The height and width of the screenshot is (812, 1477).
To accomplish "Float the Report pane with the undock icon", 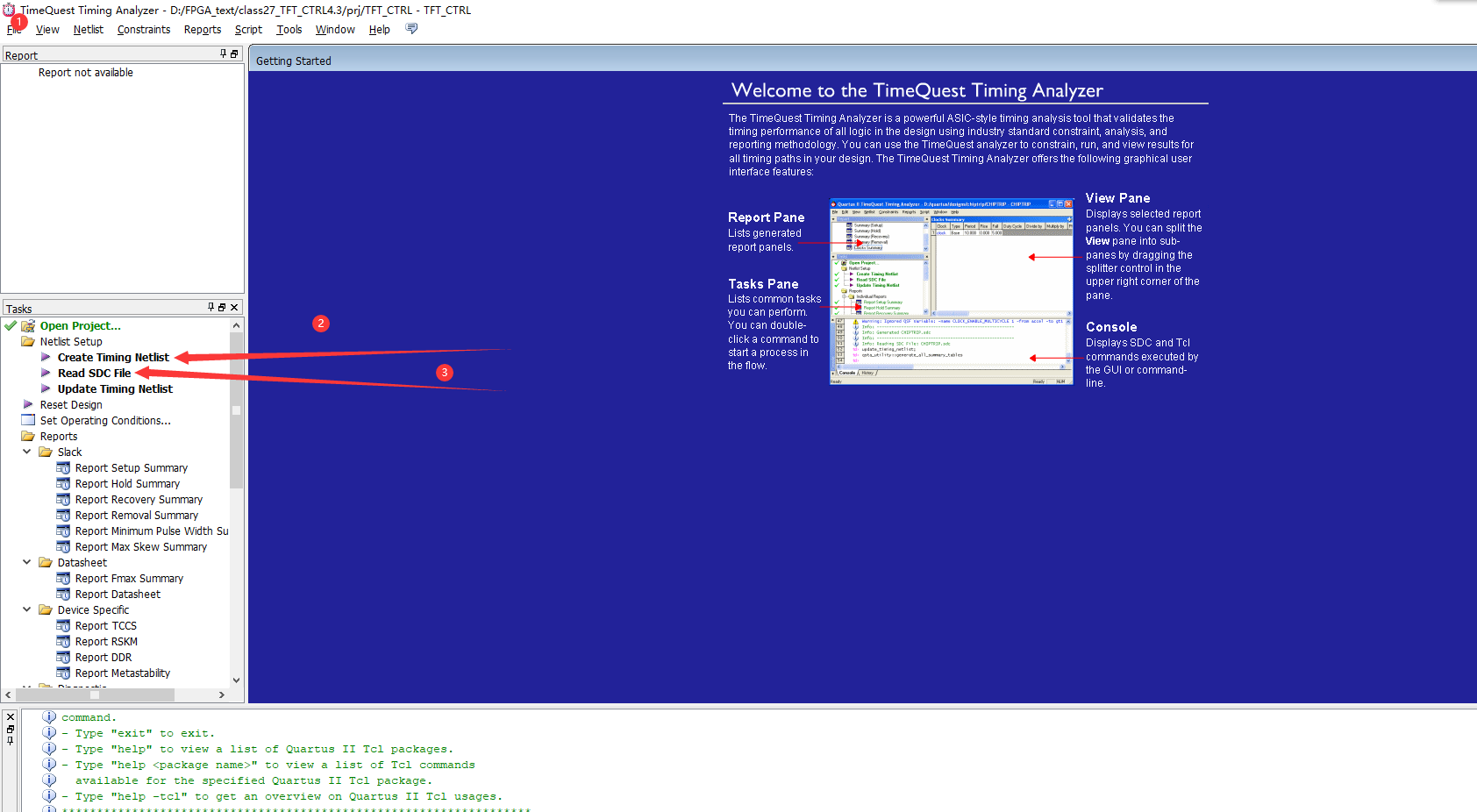I will coord(234,54).
